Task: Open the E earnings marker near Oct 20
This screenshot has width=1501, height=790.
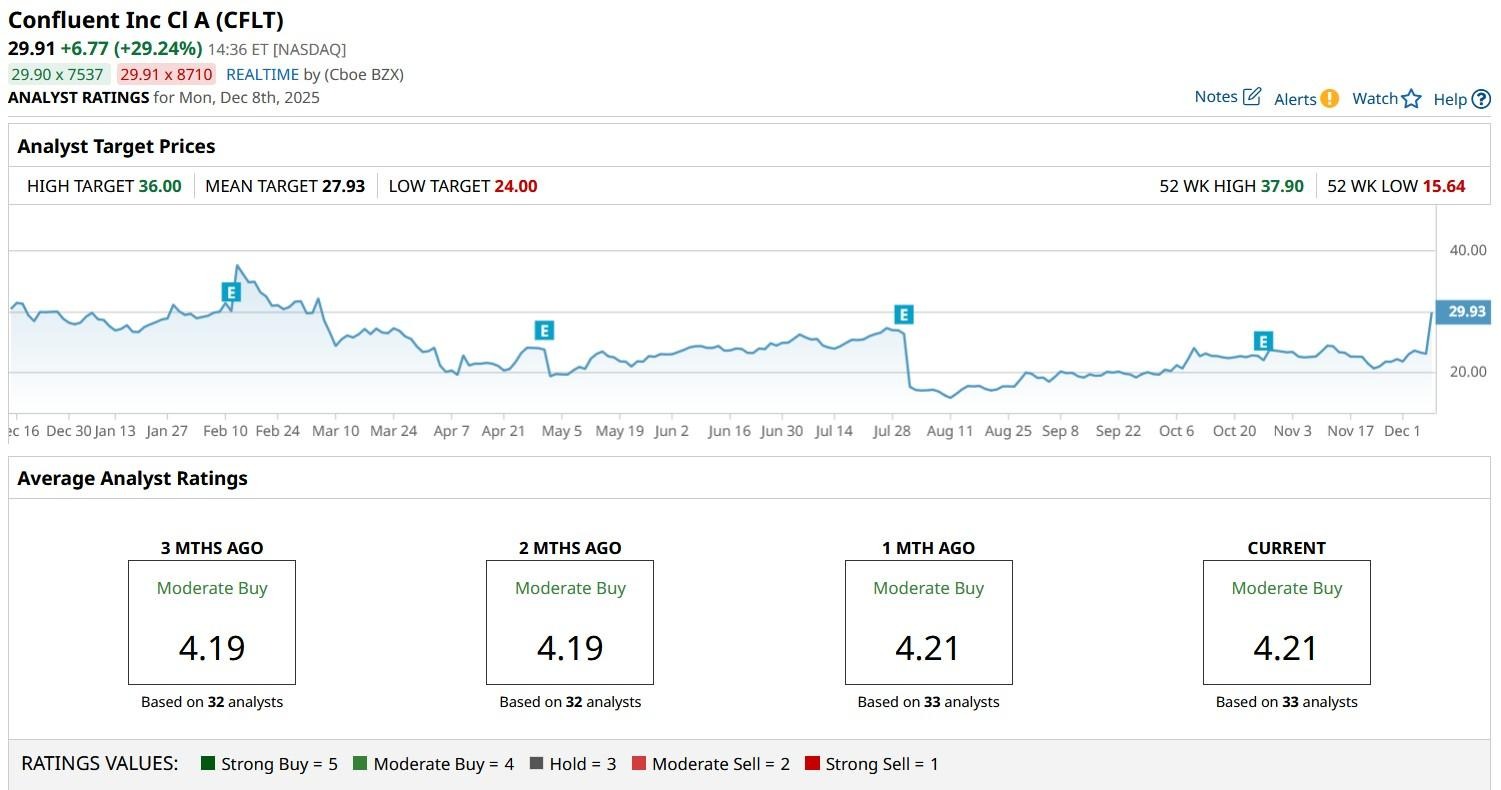Action: click(1264, 341)
